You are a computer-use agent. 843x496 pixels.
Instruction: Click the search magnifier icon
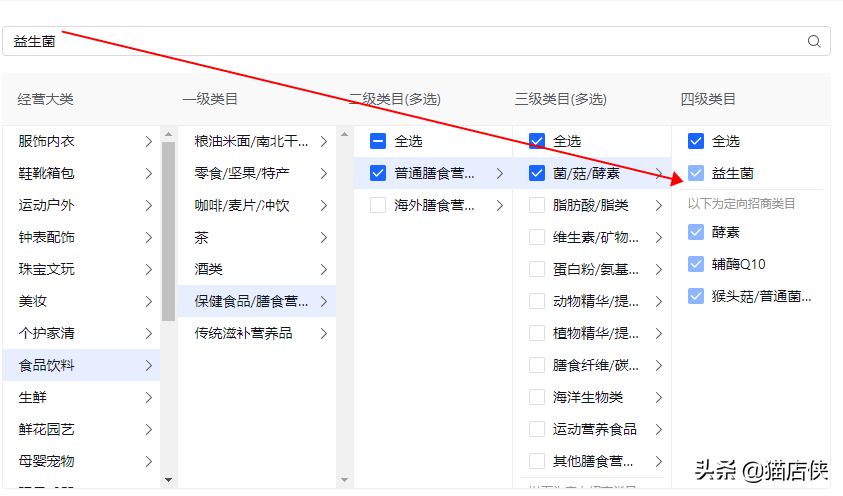pos(814,41)
